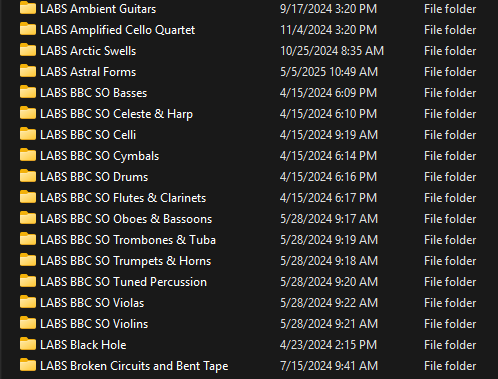Click the LABS Amplified Cello Quartet folder icon
Screen dimensions: 498x379
(28, 29)
